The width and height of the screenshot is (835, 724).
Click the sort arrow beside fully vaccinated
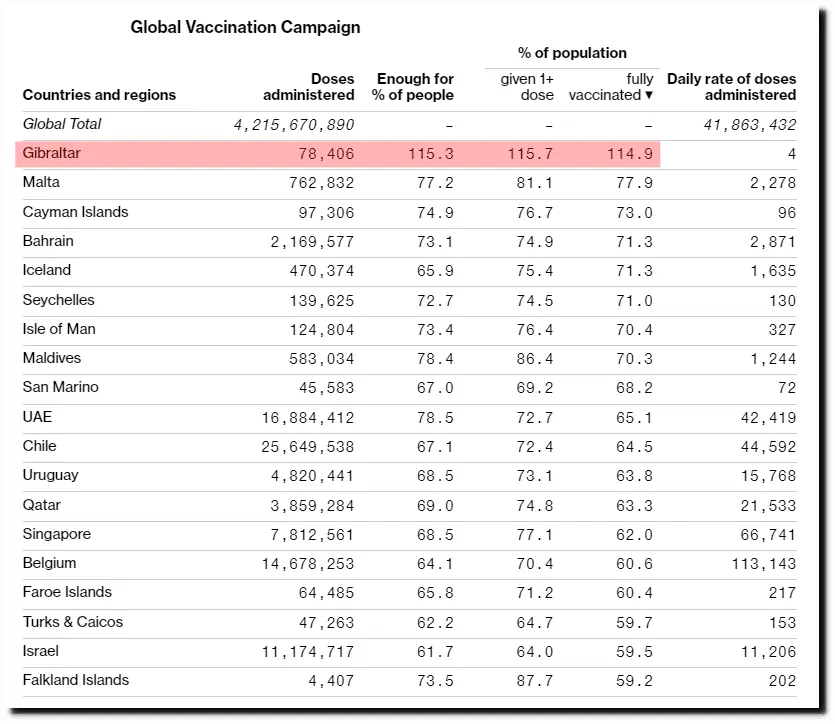point(649,95)
